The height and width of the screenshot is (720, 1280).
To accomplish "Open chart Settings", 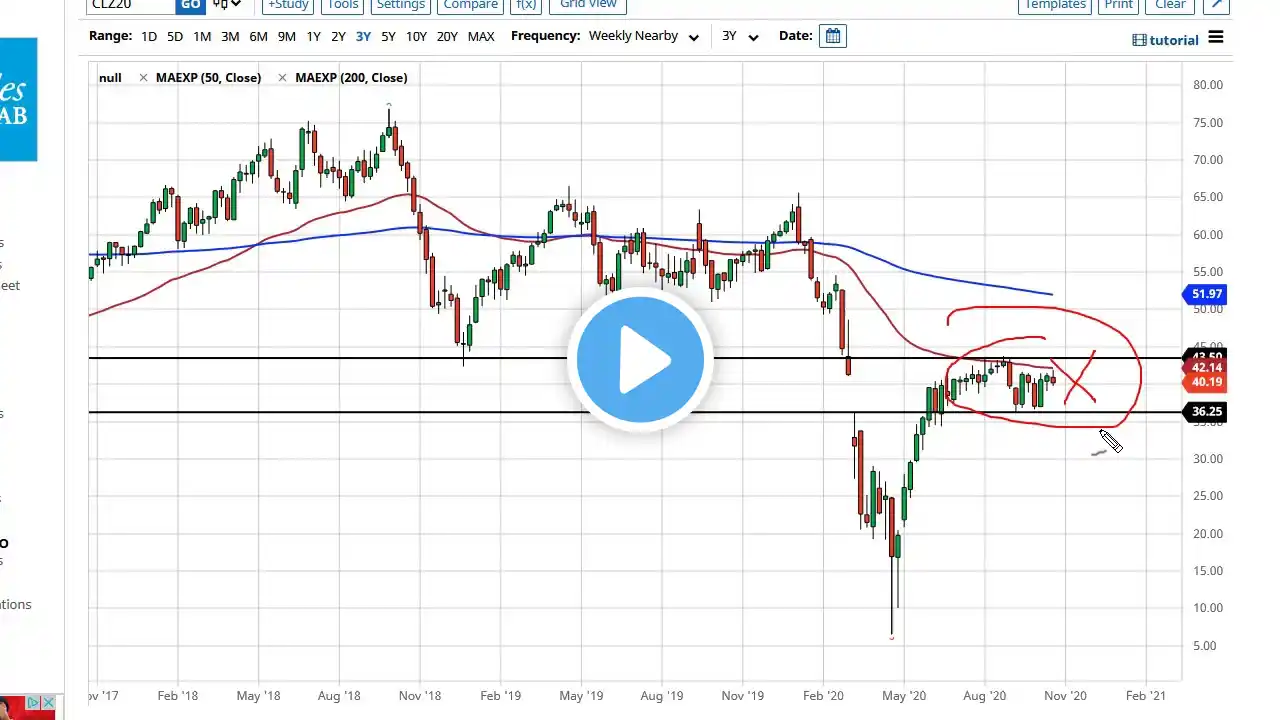I will (401, 5).
